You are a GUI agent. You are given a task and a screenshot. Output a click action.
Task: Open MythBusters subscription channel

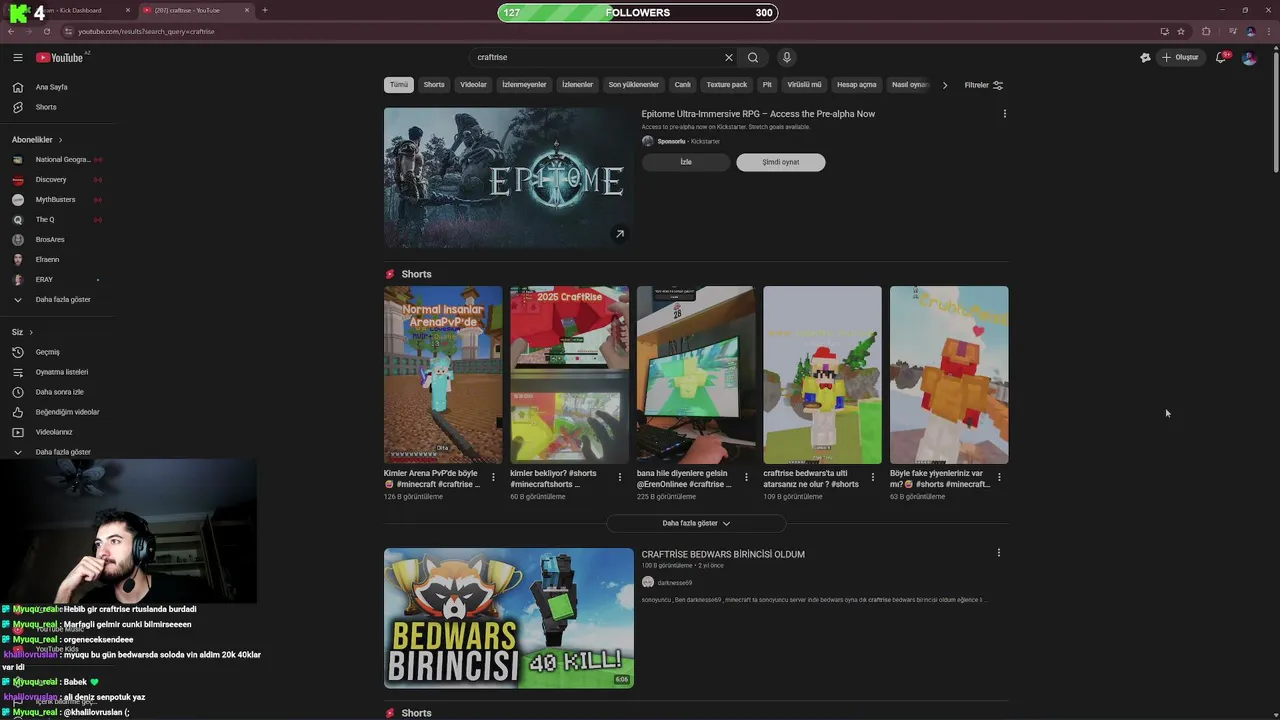(x=57, y=199)
